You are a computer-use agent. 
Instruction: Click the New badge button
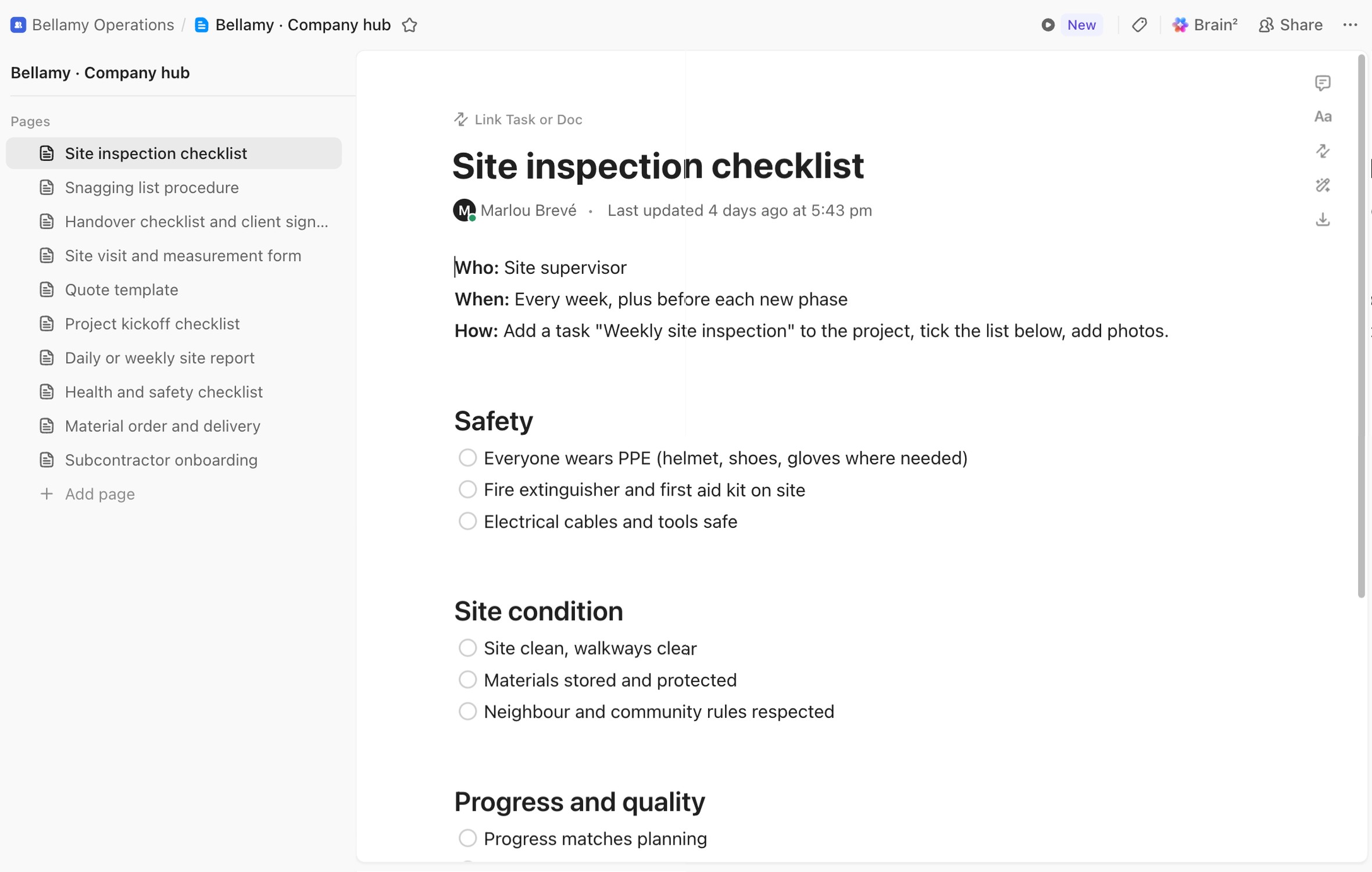[x=1081, y=25]
